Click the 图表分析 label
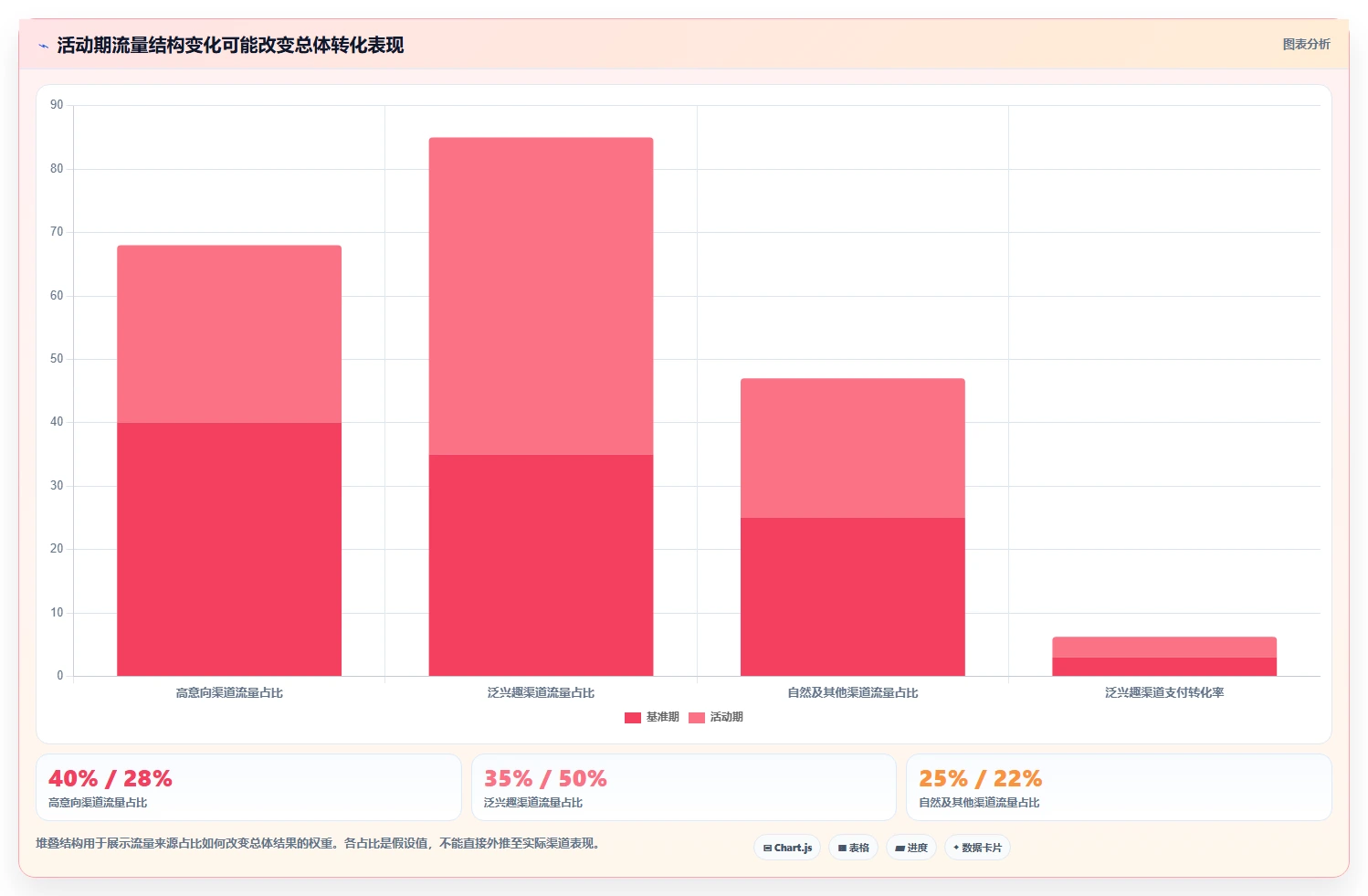The image size is (1368, 896). pos(1306,44)
